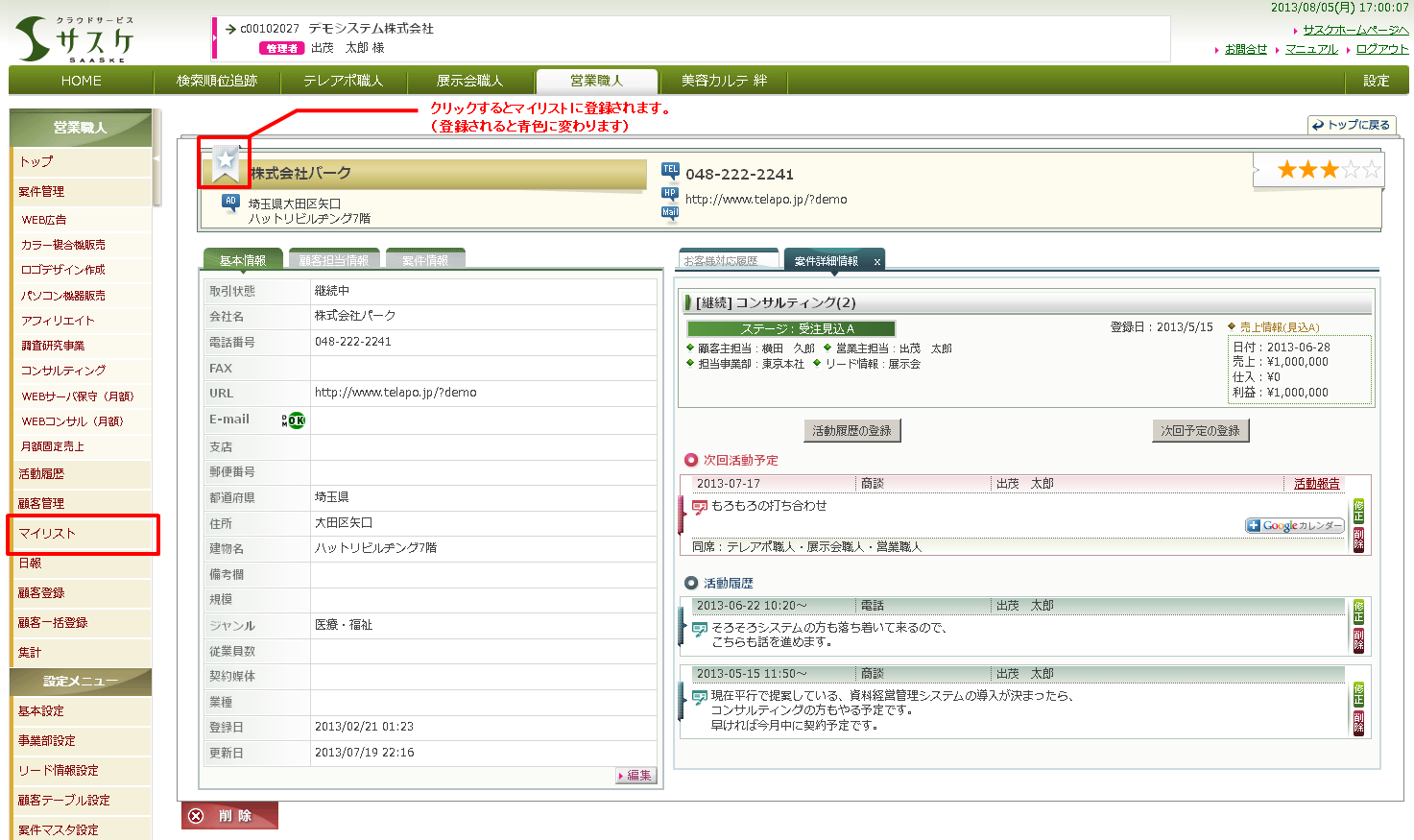Open テレアポ職人 in the top navigation
1414x840 pixels.
click(343, 81)
